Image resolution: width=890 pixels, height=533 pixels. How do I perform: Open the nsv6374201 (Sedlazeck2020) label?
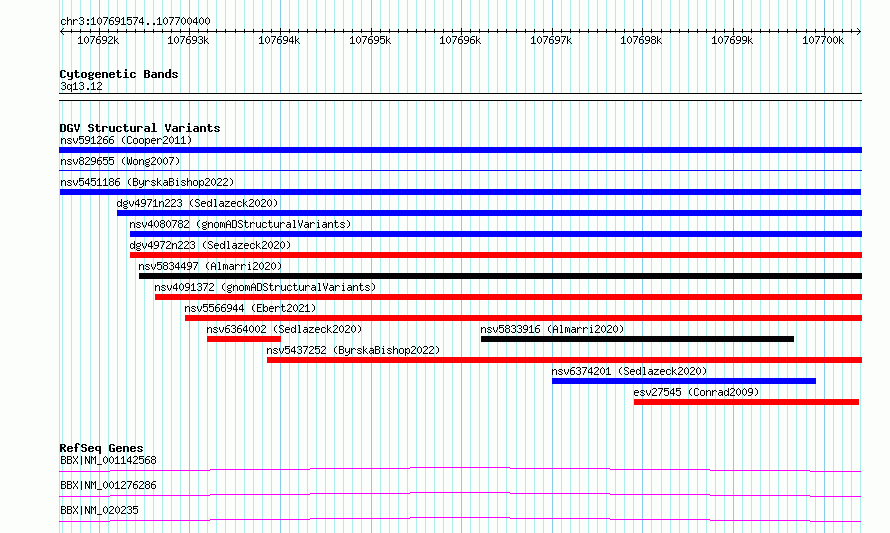click(x=629, y=371)
